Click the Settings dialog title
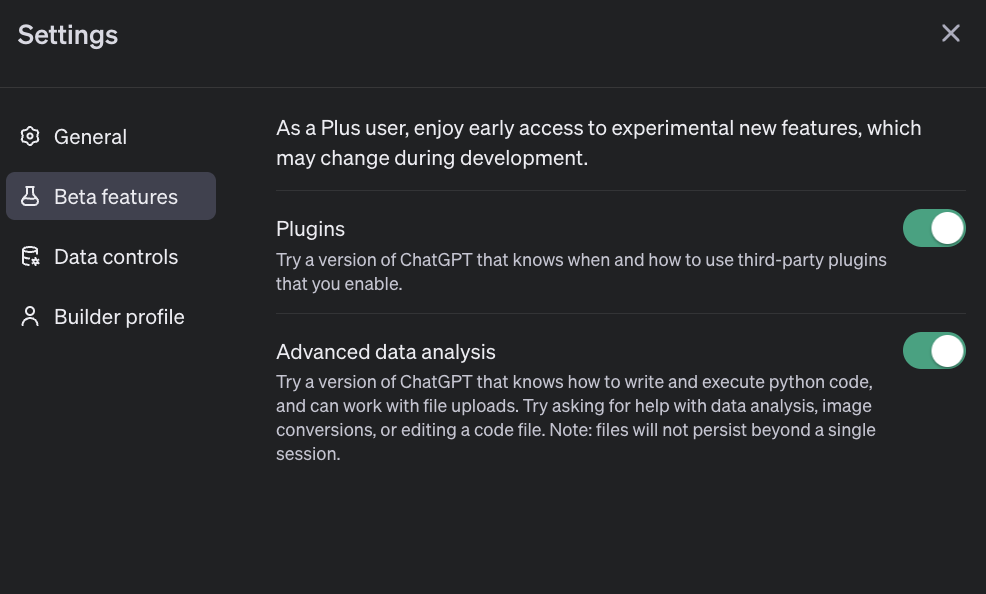 (x=68, y=35)
